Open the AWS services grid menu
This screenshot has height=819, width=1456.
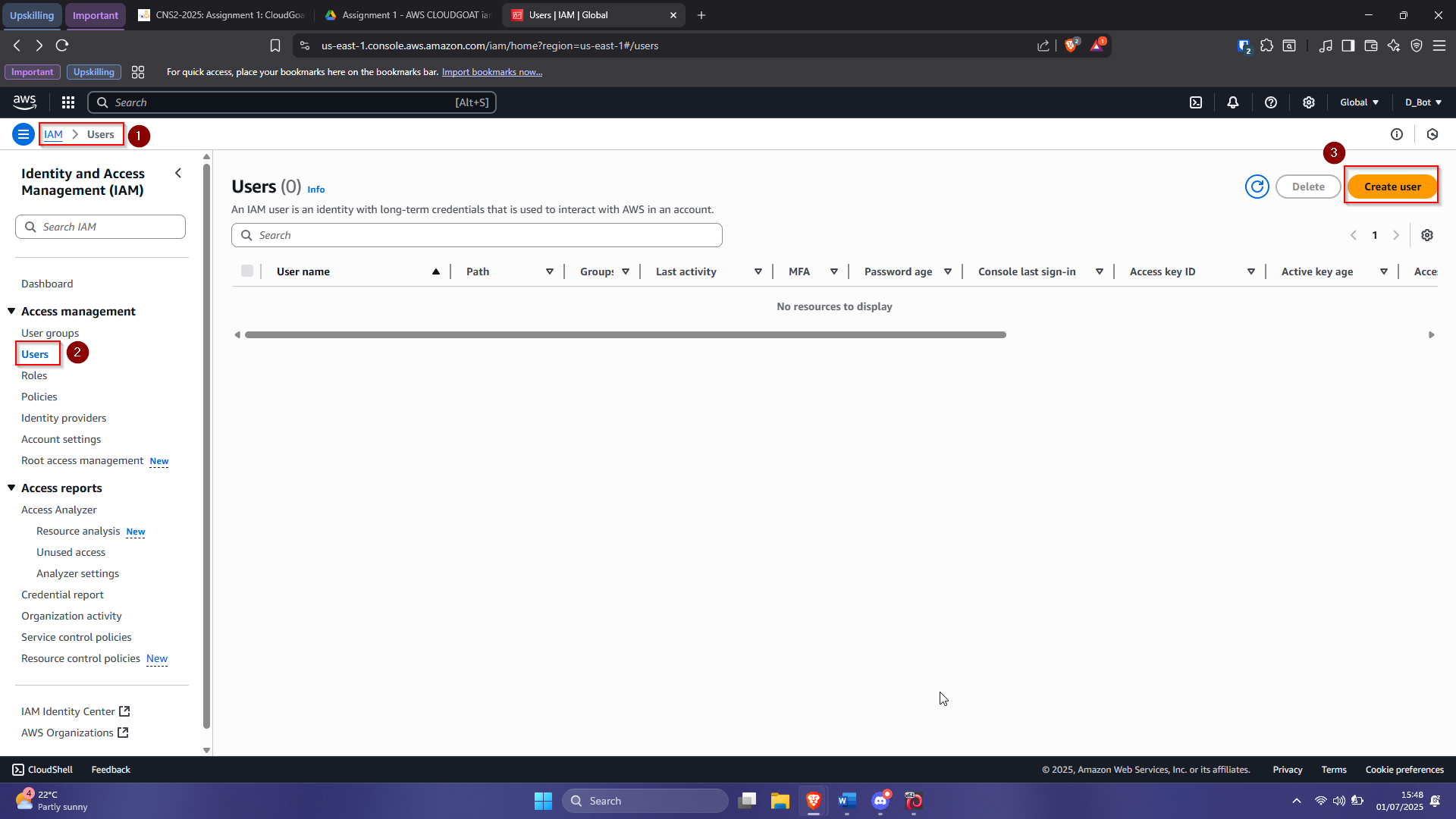point(67,102)
